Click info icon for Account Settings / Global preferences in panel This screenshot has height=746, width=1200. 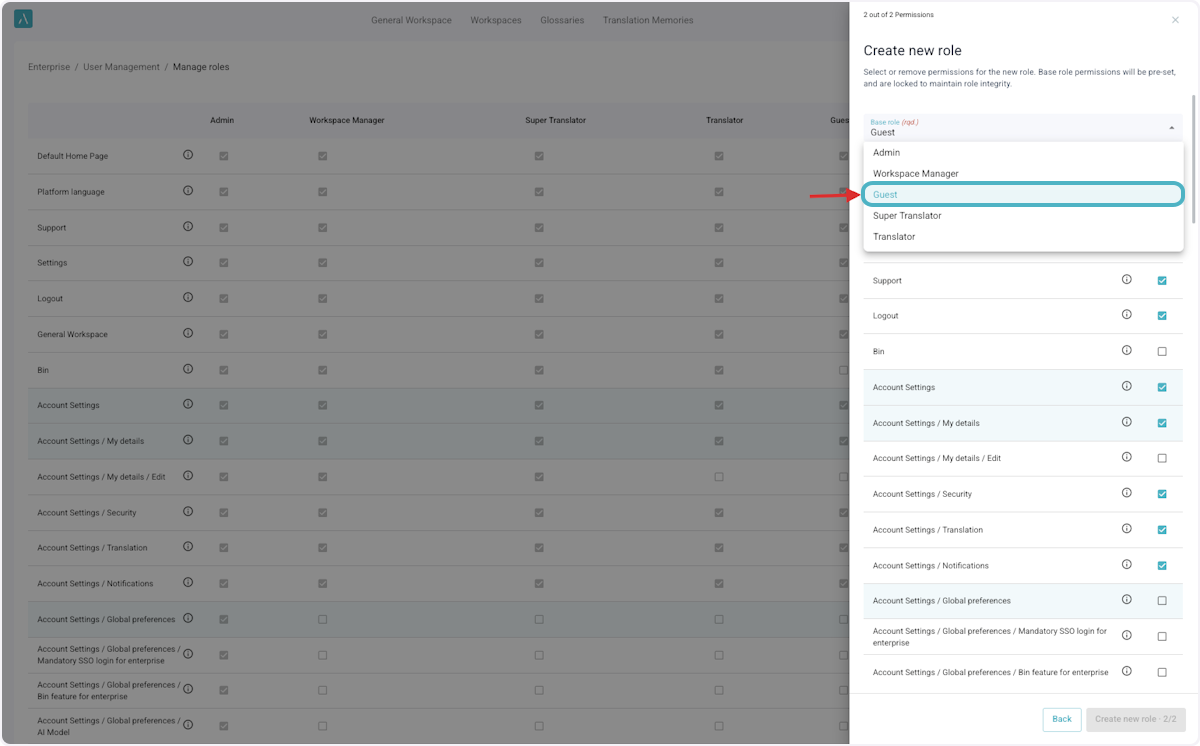[1126, 600]
